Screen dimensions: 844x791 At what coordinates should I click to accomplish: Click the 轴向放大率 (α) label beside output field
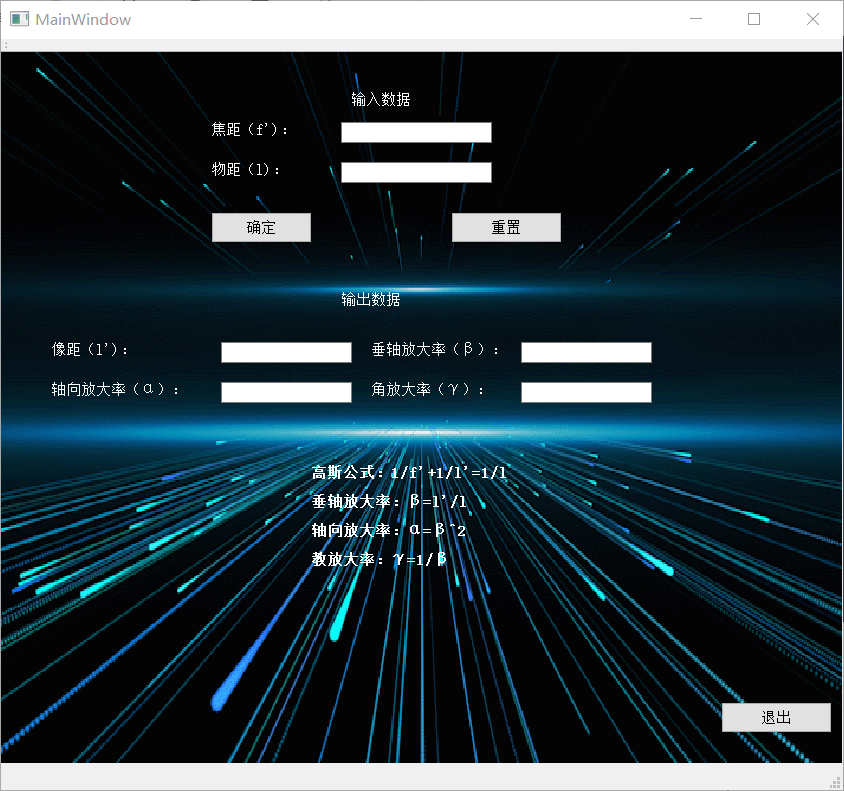[115, 390]
